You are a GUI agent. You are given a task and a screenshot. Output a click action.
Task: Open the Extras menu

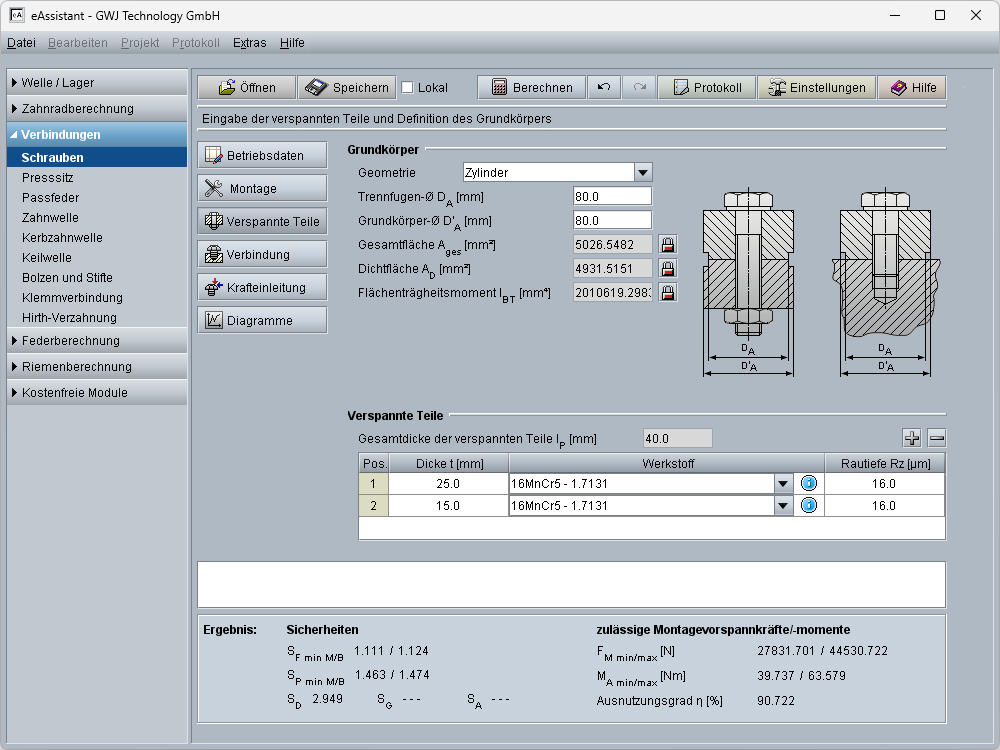coord(249,43)
